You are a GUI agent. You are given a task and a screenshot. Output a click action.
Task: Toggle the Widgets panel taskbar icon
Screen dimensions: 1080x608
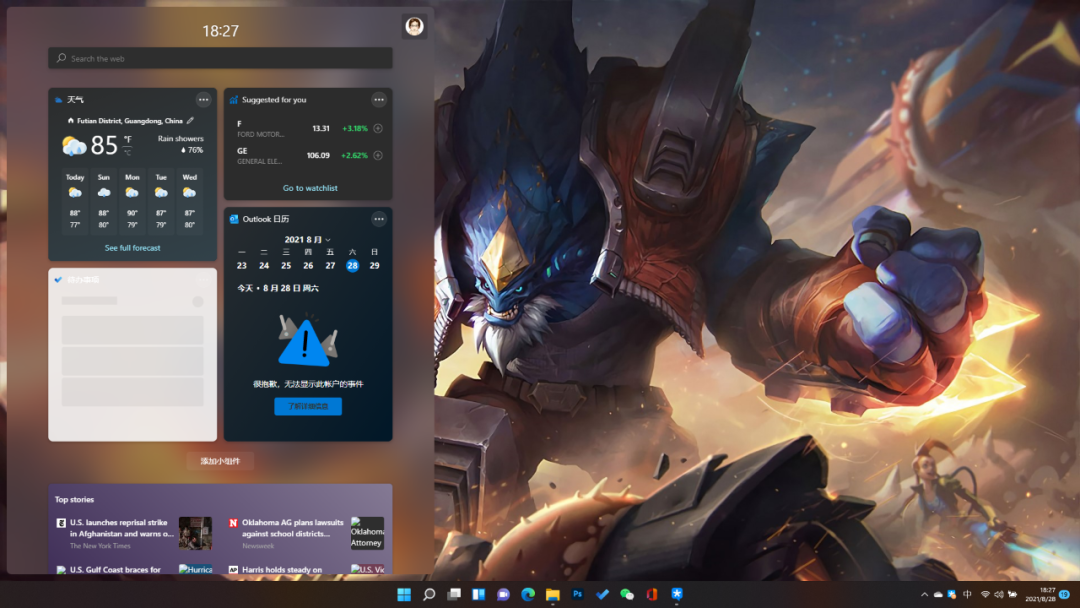(x=479, y=594)
